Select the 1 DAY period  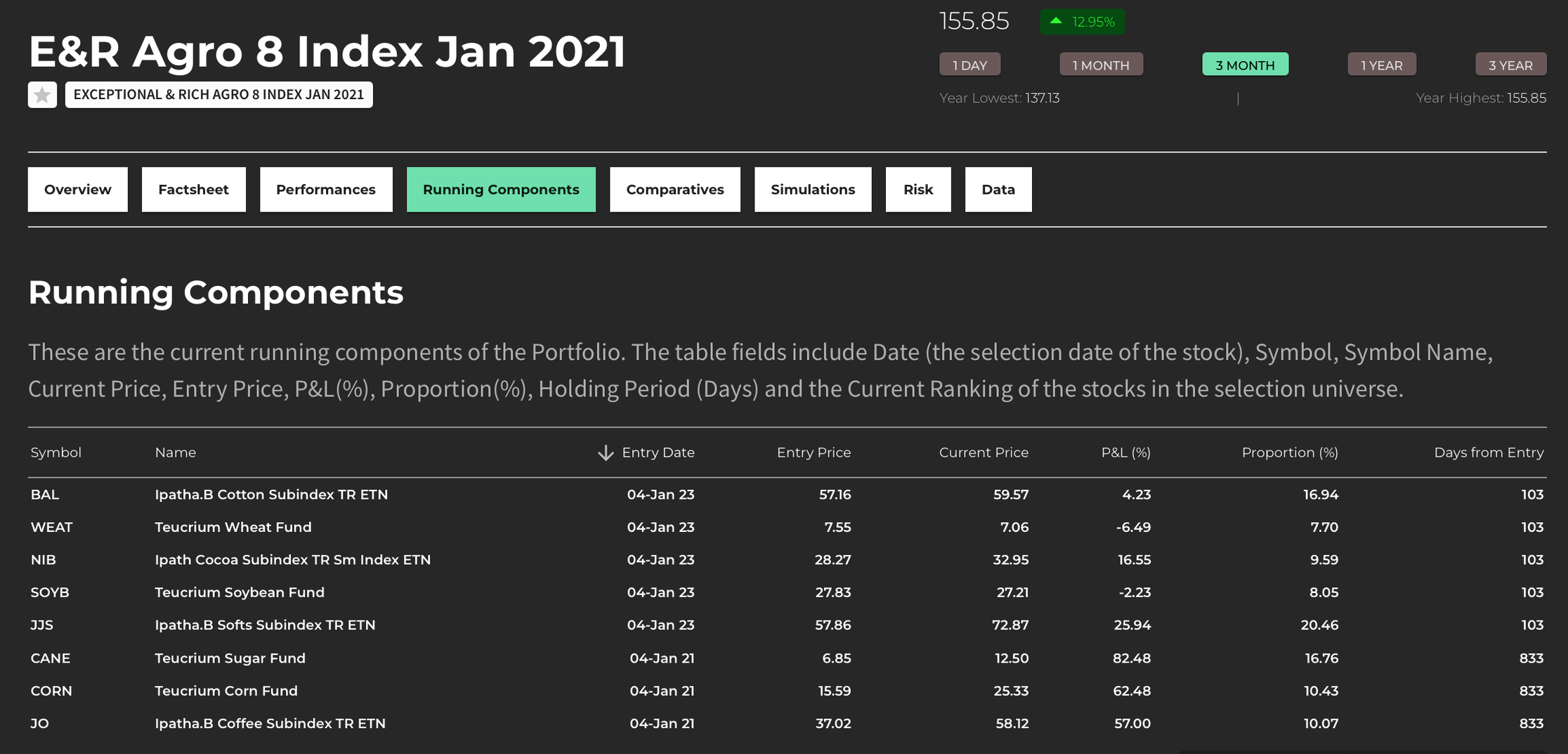point(969,65)
